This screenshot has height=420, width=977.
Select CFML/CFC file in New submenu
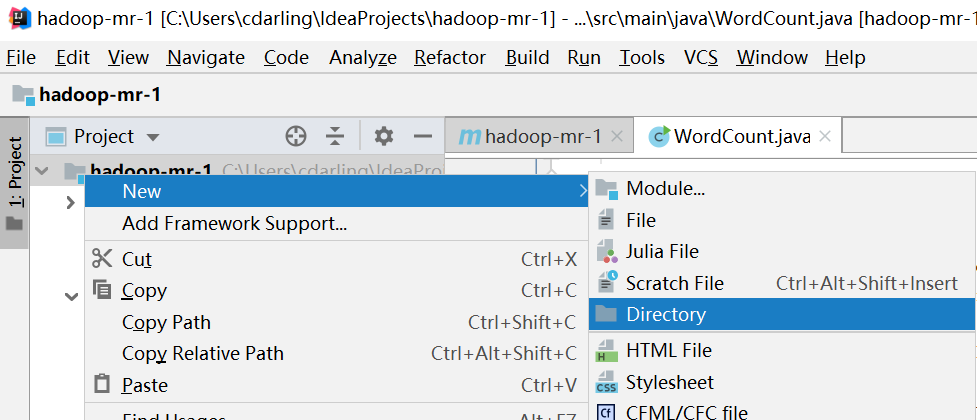pyautogui.click(x=783, y=412)
